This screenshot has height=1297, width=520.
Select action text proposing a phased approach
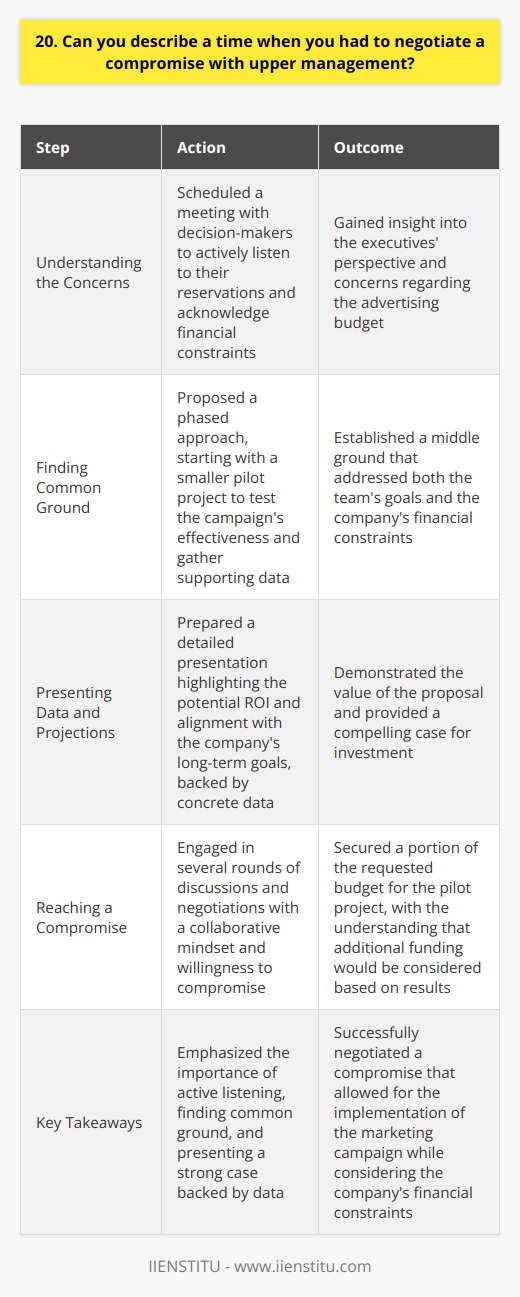238,487
